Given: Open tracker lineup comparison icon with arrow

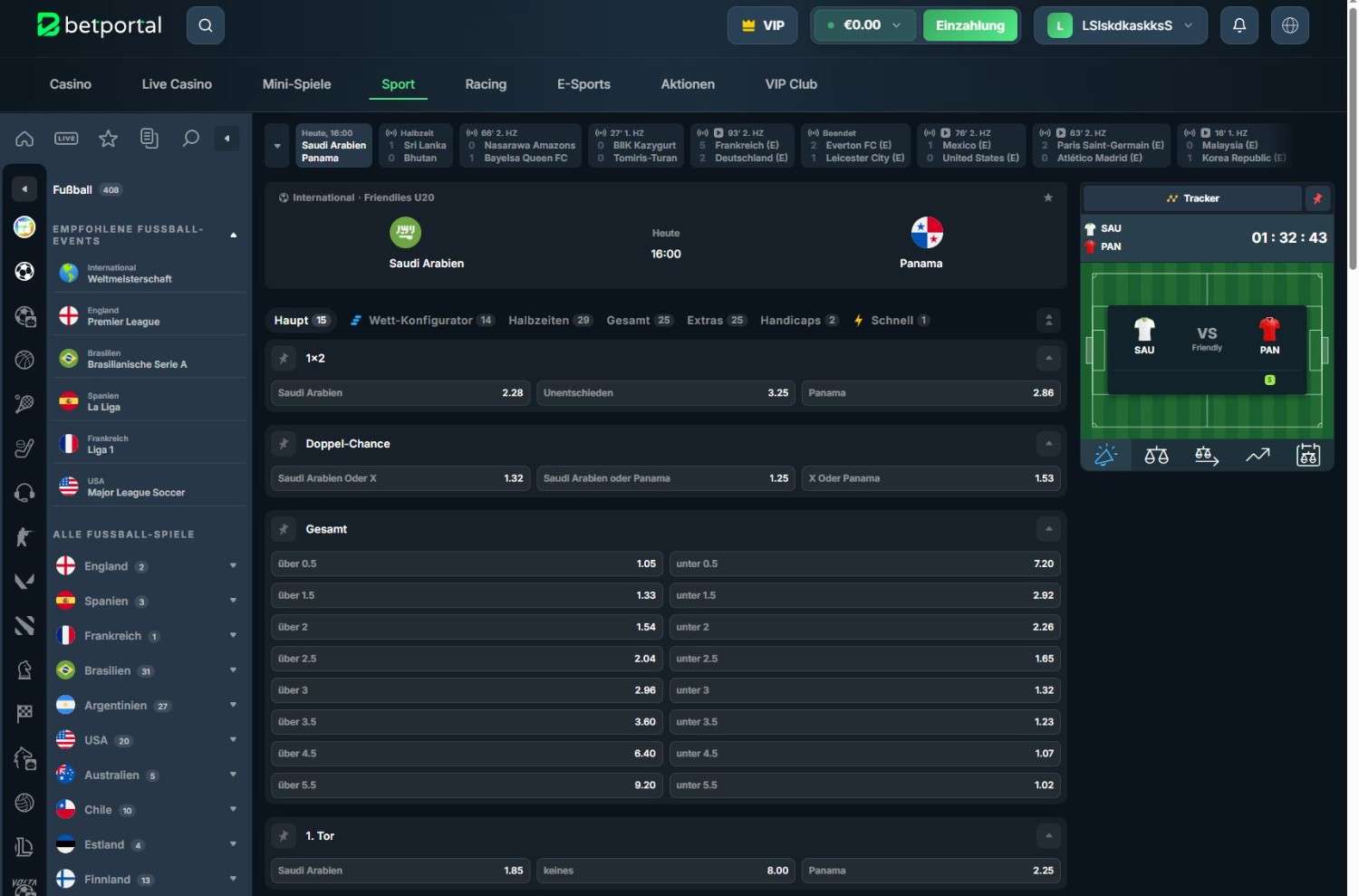Looking at the screenshot, I should click(x=1207, y=456).
